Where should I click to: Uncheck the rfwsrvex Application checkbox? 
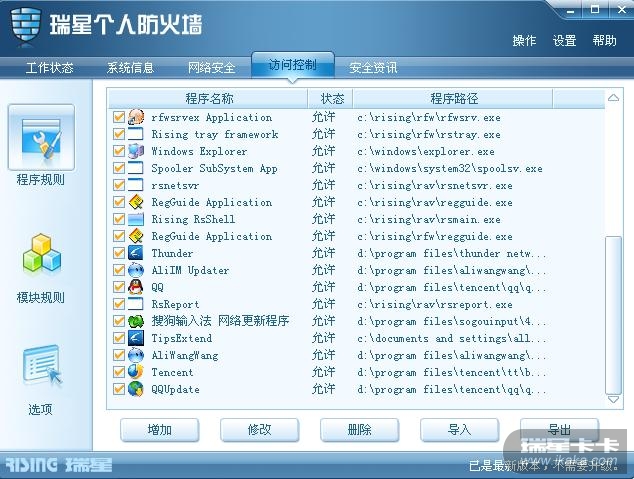119,117
